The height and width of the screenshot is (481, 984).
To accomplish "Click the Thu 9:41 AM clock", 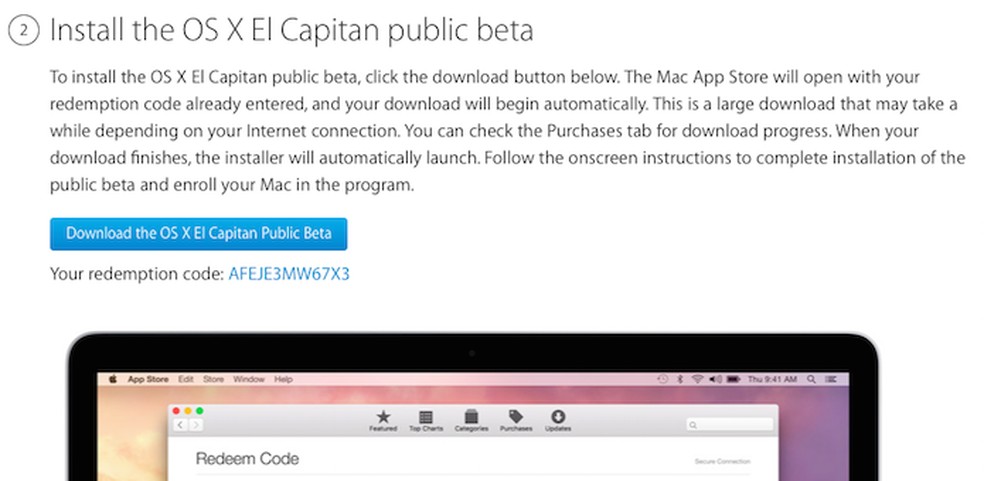I will point(772,379).
